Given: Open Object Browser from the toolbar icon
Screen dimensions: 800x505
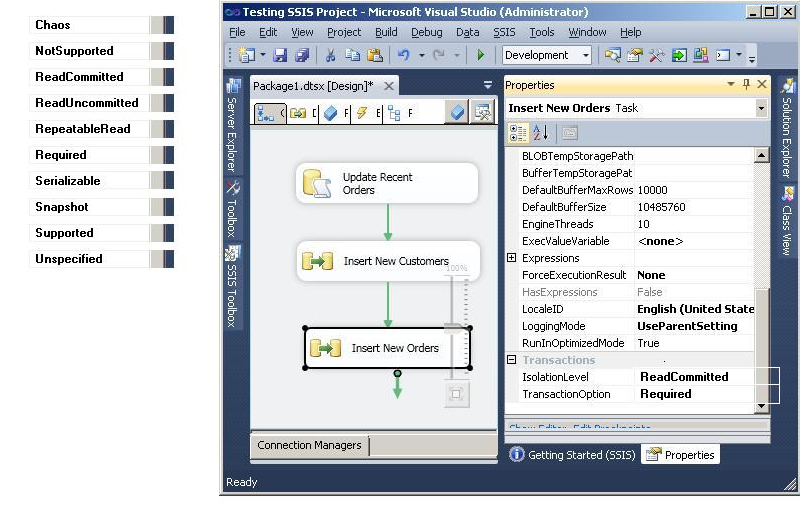Looking at the screenshot, I should [x=701, y=55].
